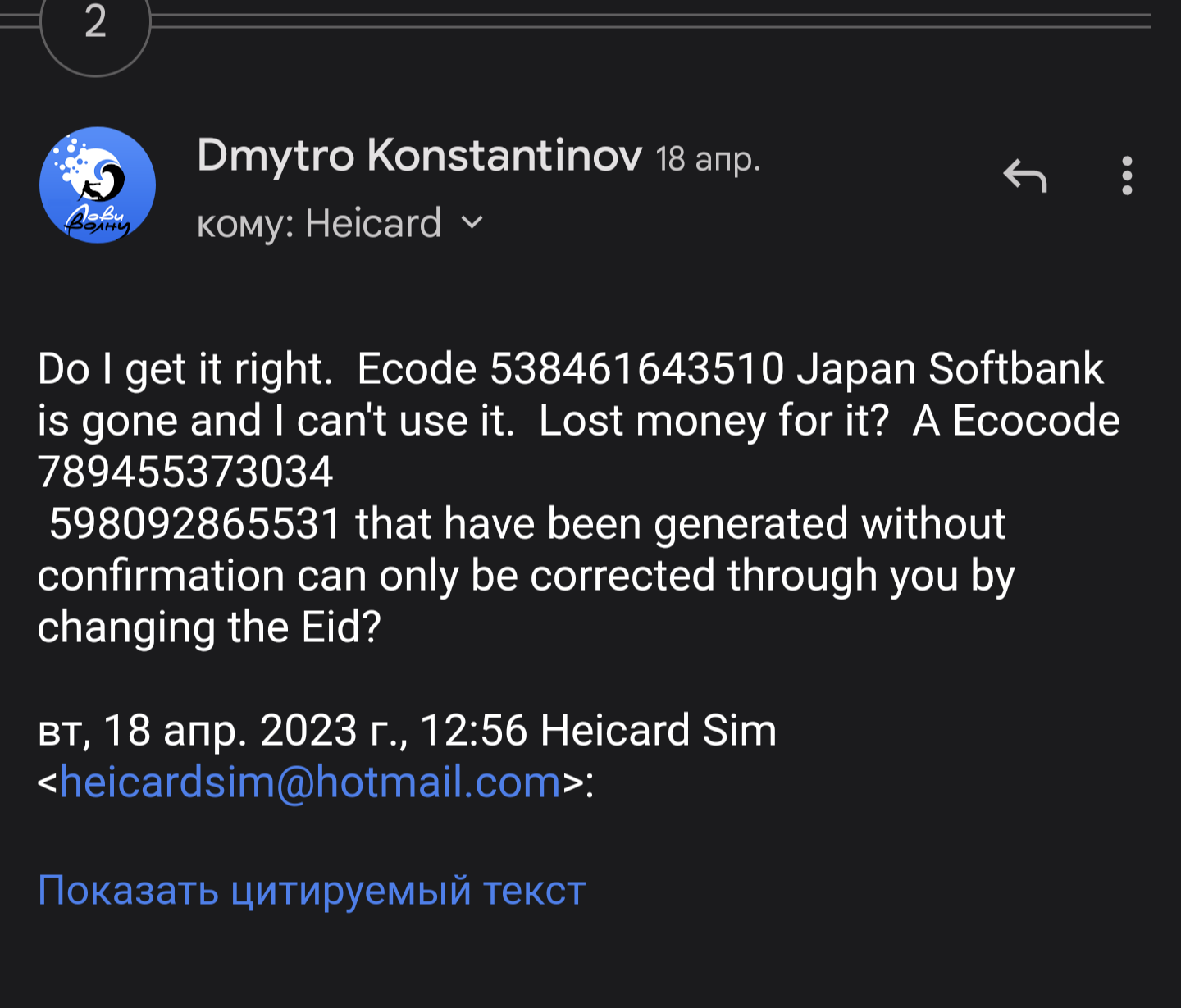Open the heicardsim@hotmail.com email link
This screenshot has width=1181, height=1008.
(310, 782)
